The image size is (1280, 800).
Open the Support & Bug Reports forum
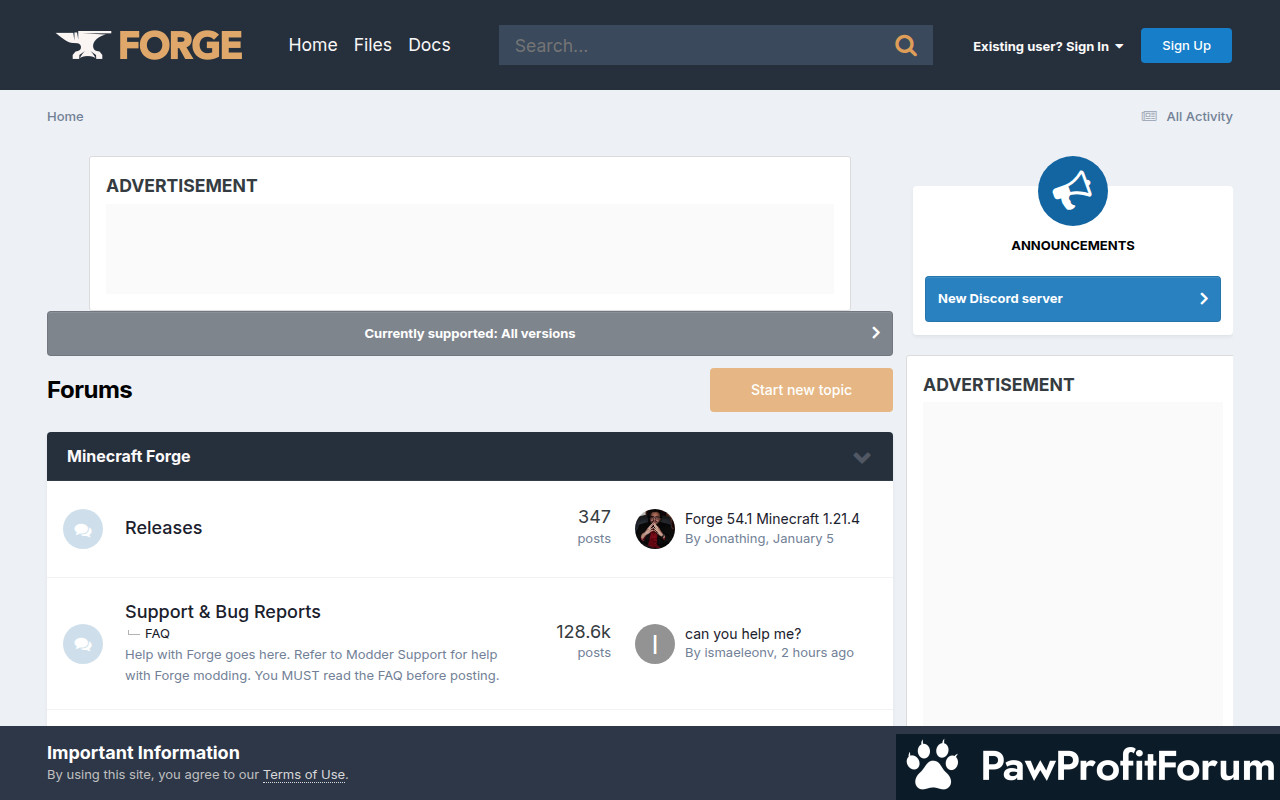pyautogui.click(x=223, y=612)
